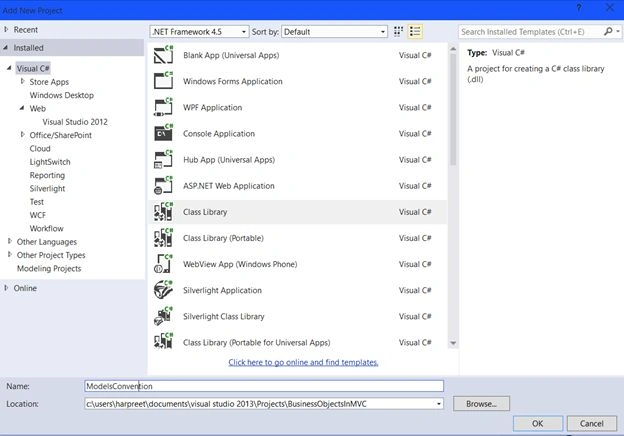Image resolution: width=624 pixels, height=436 pixels.
Task: Click the template list scroll up arrow
Action: click(453, 49)
